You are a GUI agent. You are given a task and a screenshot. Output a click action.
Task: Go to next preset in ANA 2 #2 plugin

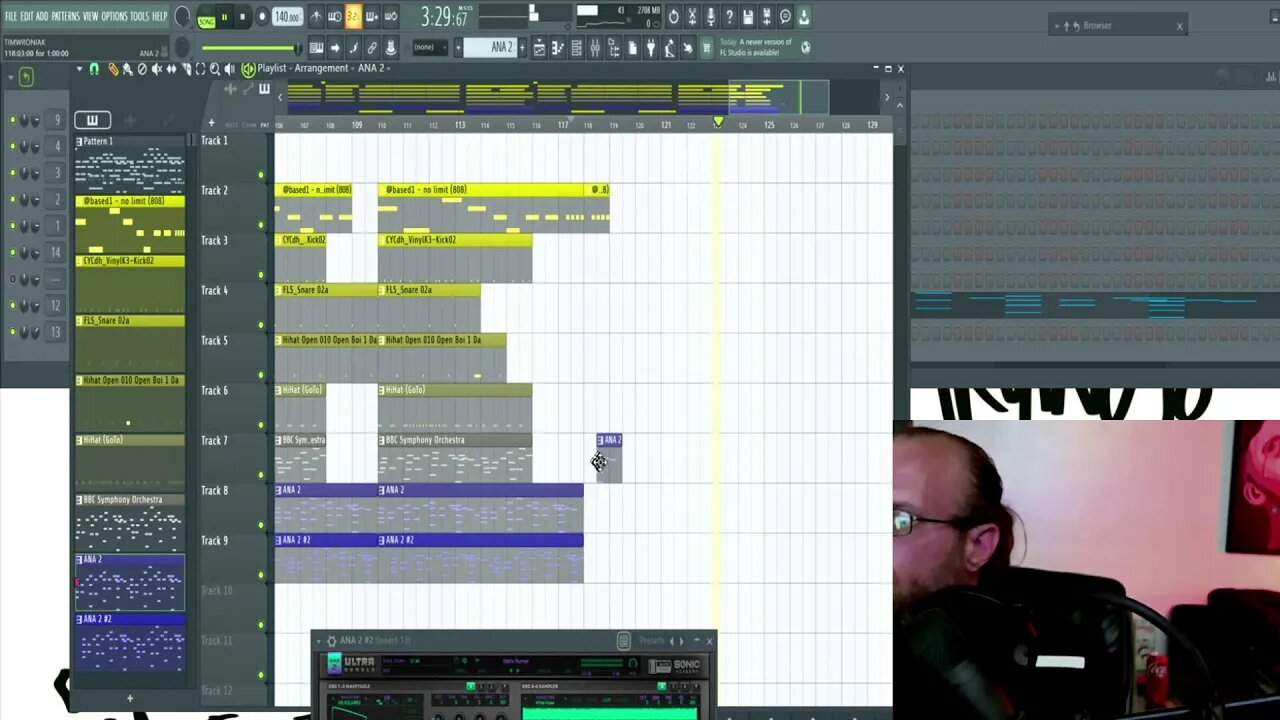tap(682, 641)
